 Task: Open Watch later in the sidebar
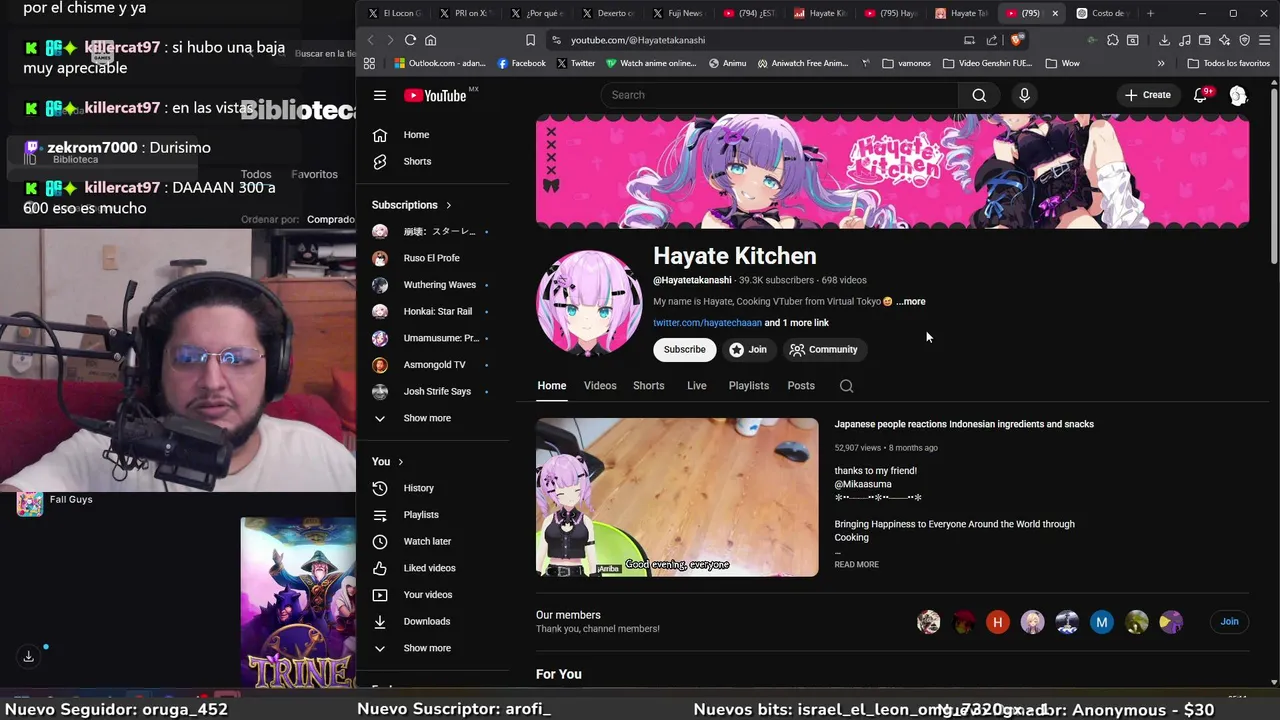click(x=426, y=541)
